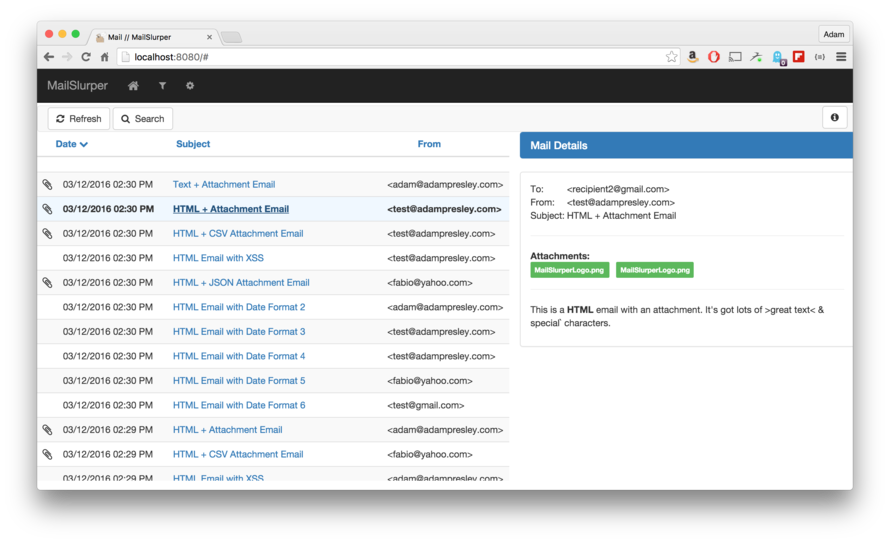Click the Adam profile button
Screen dimensions: 890x543
tap(834, 34)
